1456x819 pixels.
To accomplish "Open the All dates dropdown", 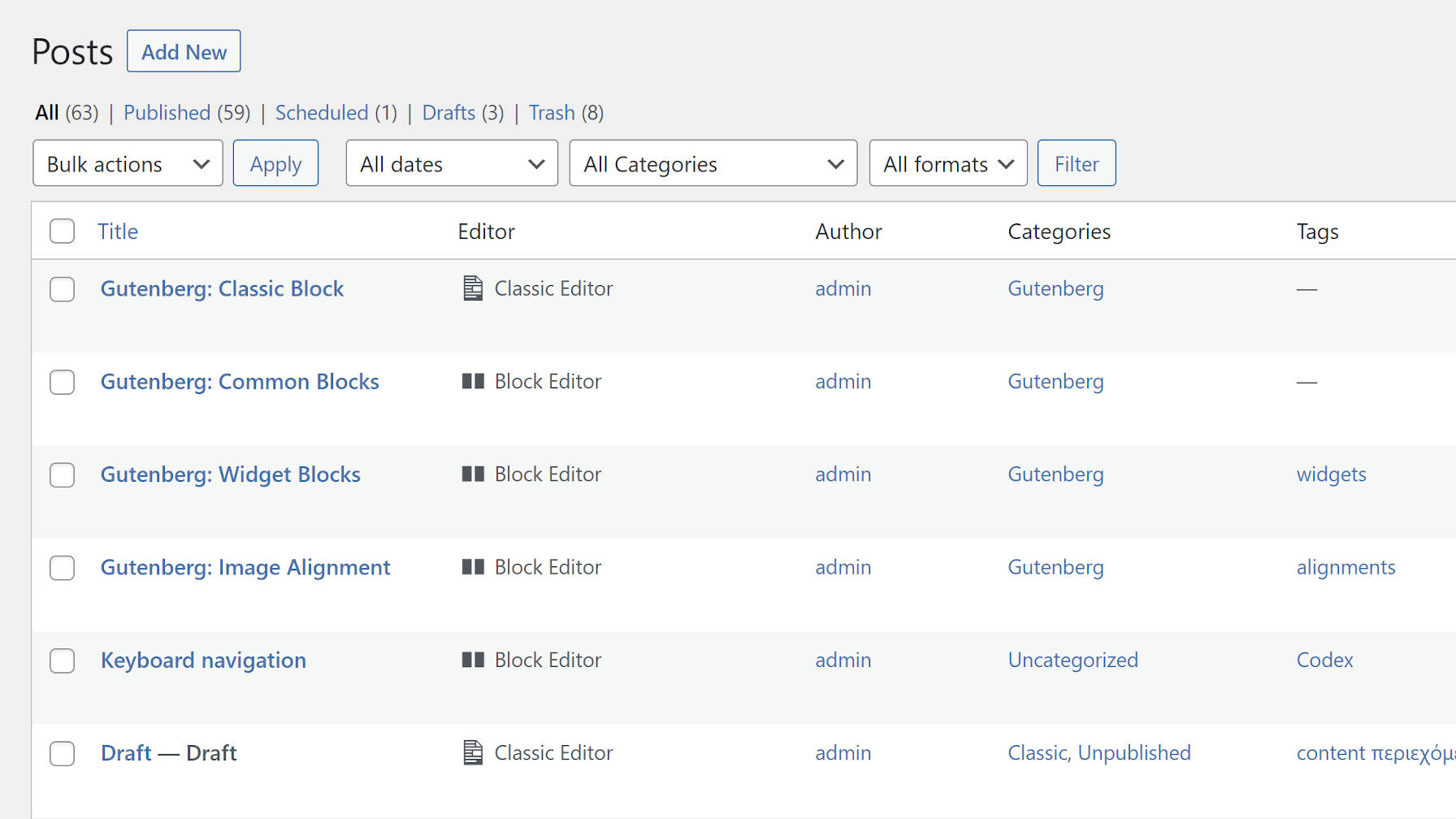I will coord(451,163).
